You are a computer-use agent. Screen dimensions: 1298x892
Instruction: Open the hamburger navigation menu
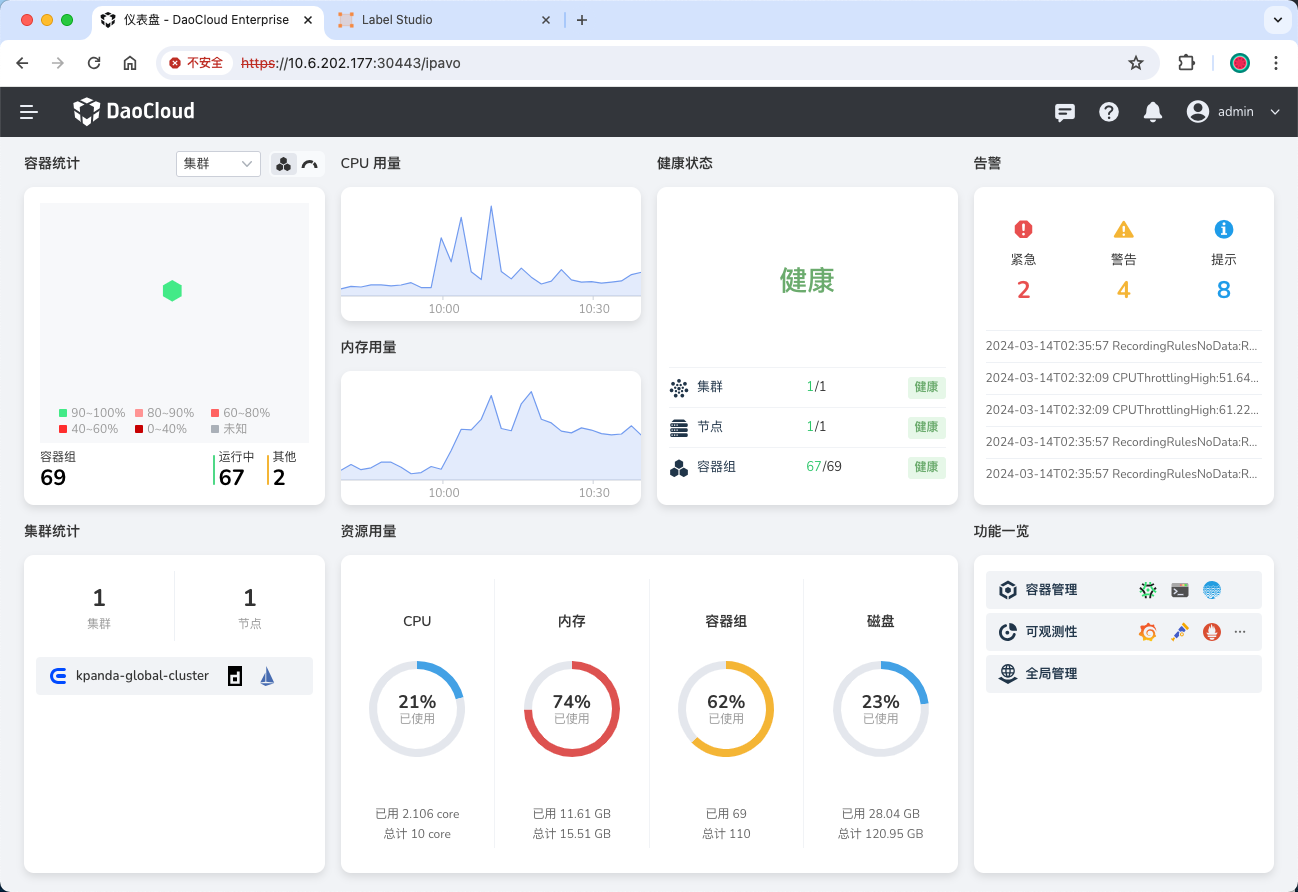click(29, 112)
